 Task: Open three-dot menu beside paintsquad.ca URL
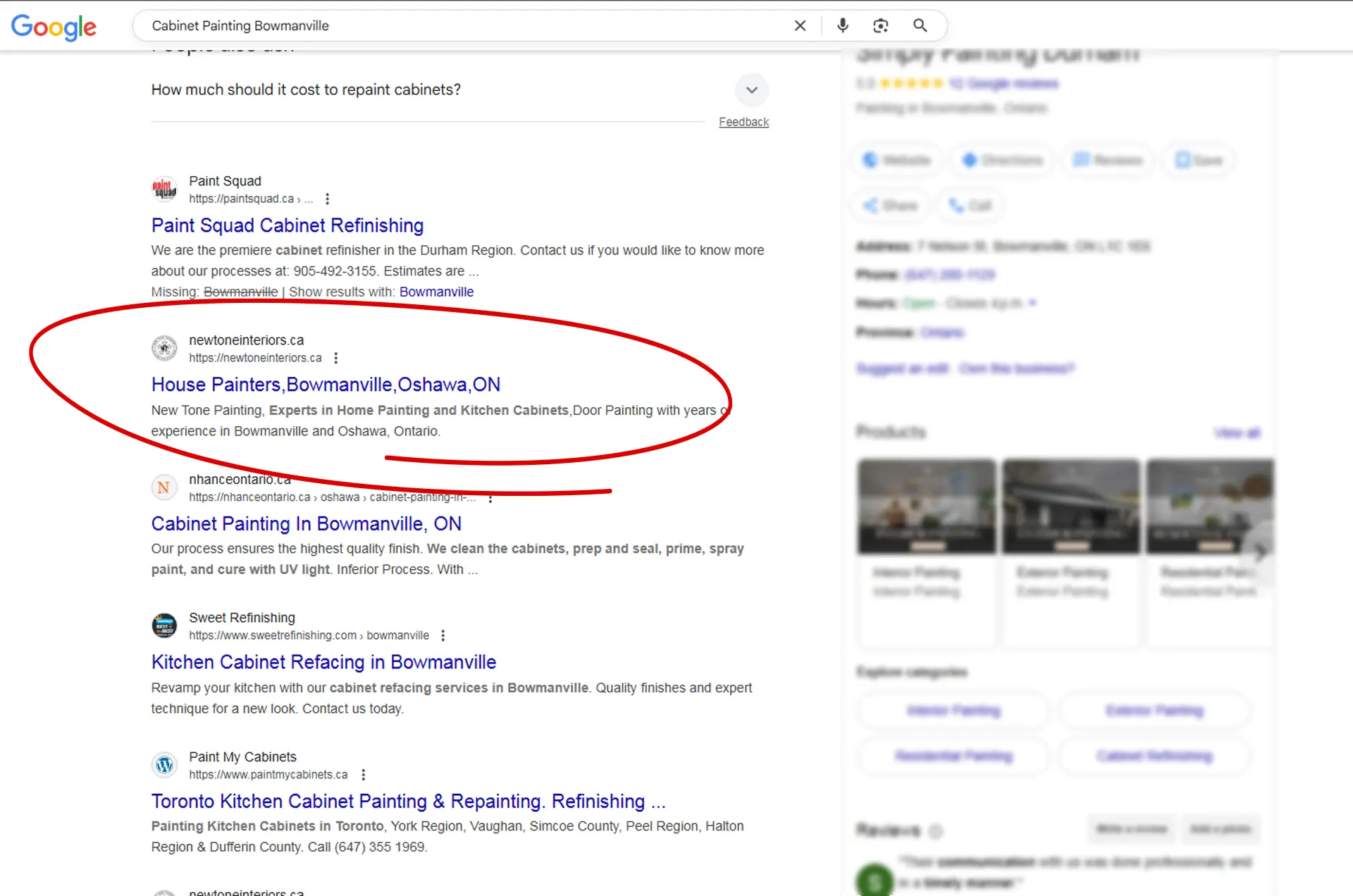327,199
